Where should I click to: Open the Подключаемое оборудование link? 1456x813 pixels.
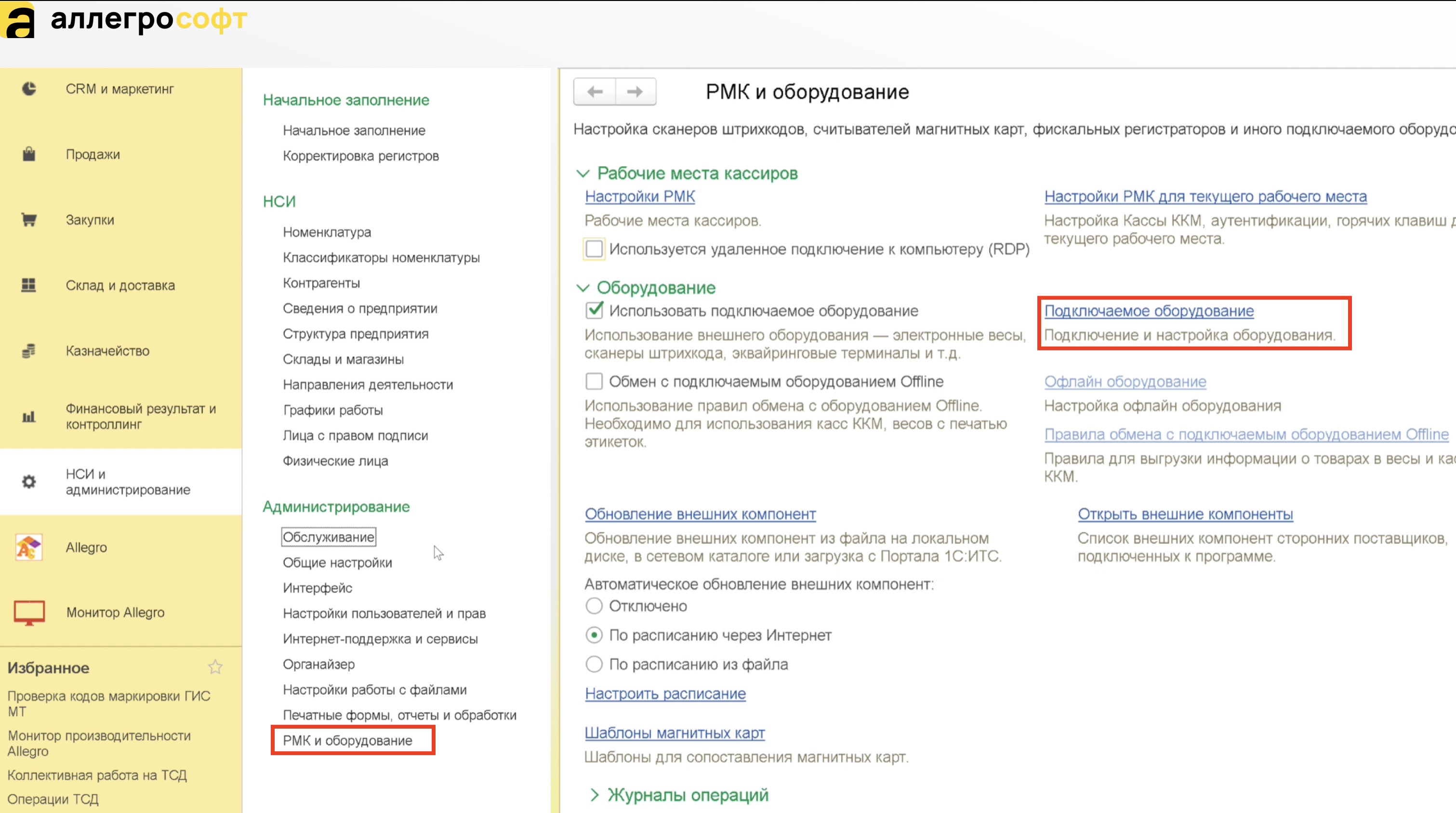pos(1149,311)
